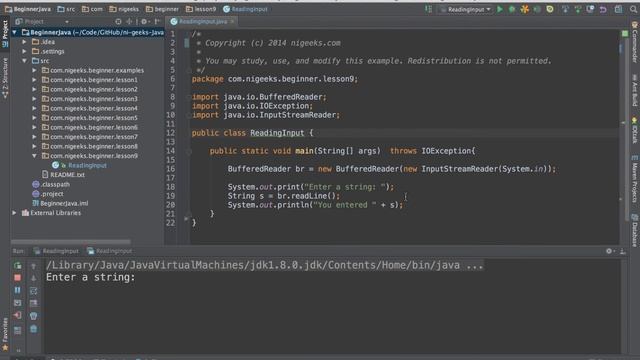Click lesson9 in the navigation breadcrumb
This screenshot has width=640, height=360.
point(201,9)
